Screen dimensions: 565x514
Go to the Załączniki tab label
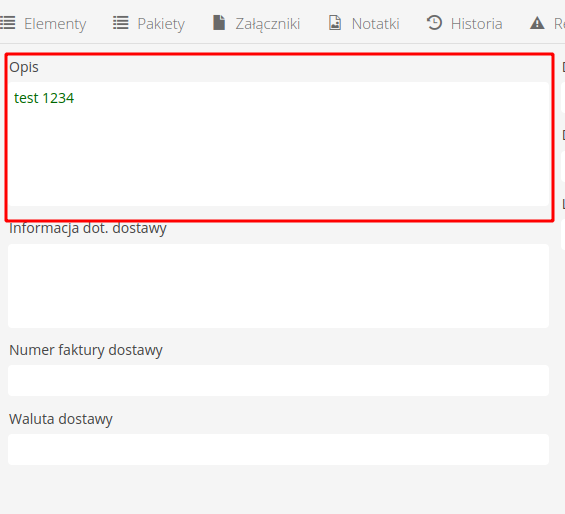(x=268, y=24)
